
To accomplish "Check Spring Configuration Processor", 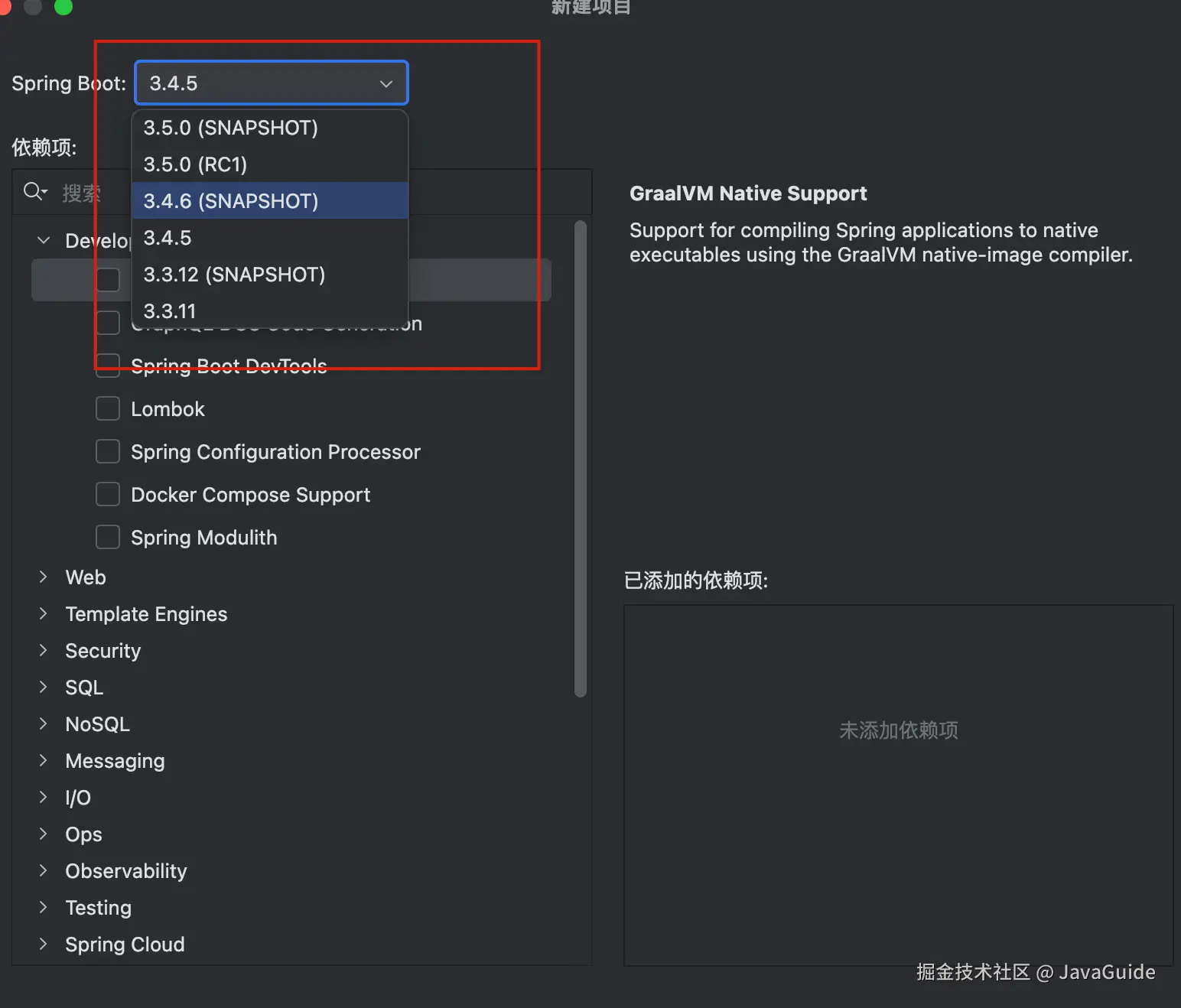I will [108, 451].
